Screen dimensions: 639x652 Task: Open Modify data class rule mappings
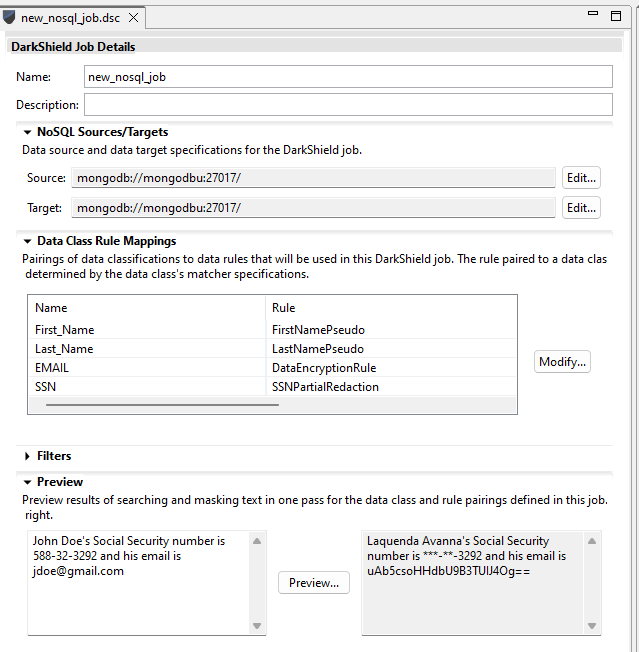562,362
